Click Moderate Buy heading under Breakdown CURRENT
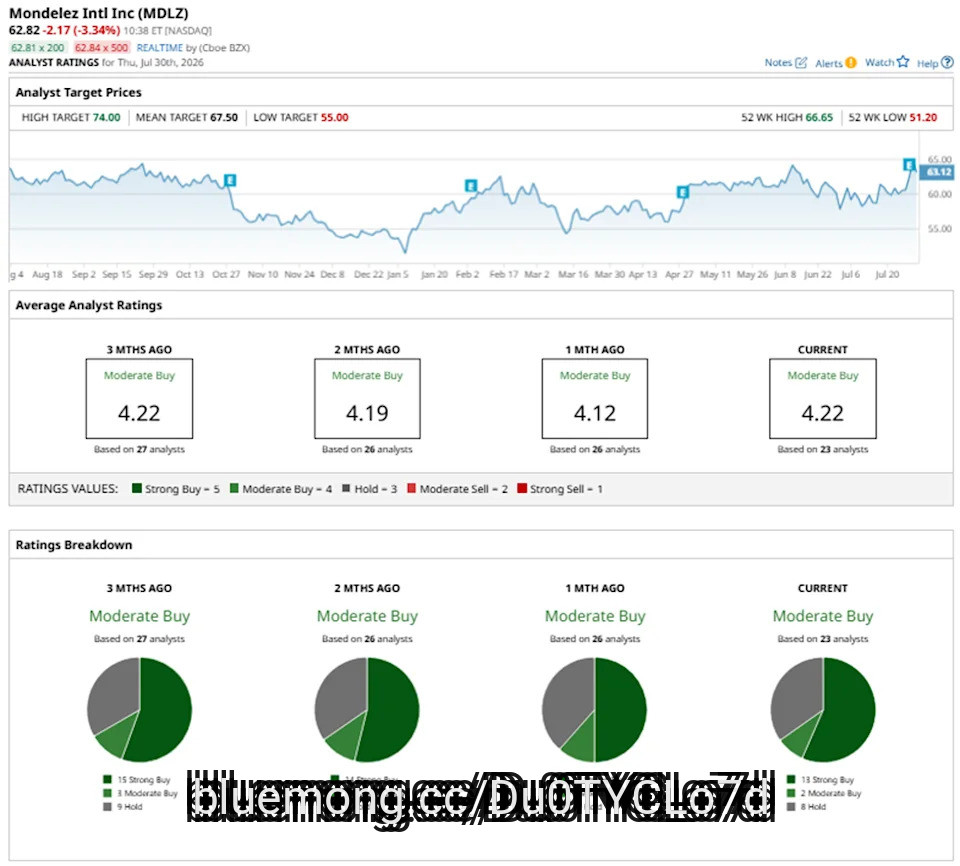Screen dimensions: 960x866 click(823, 616)
